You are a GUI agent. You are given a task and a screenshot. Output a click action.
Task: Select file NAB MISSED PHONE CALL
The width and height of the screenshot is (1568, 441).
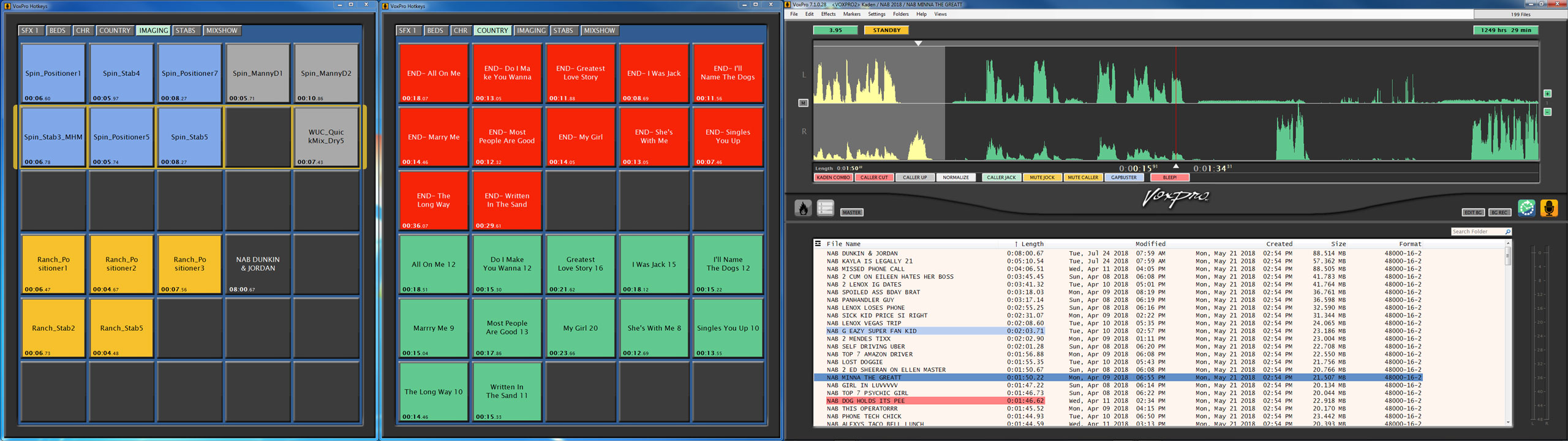click(1118, 269)
